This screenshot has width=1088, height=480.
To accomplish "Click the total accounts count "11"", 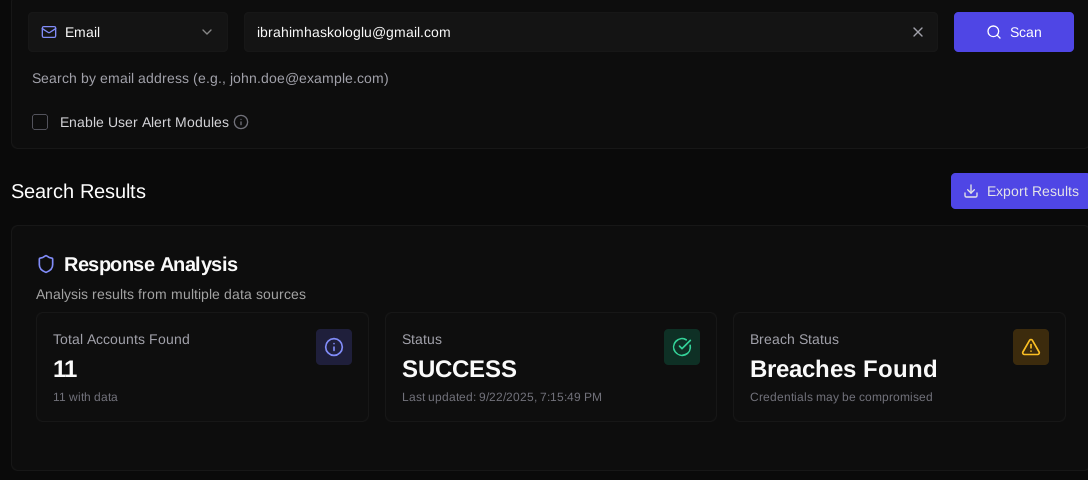I will (65, 369).
